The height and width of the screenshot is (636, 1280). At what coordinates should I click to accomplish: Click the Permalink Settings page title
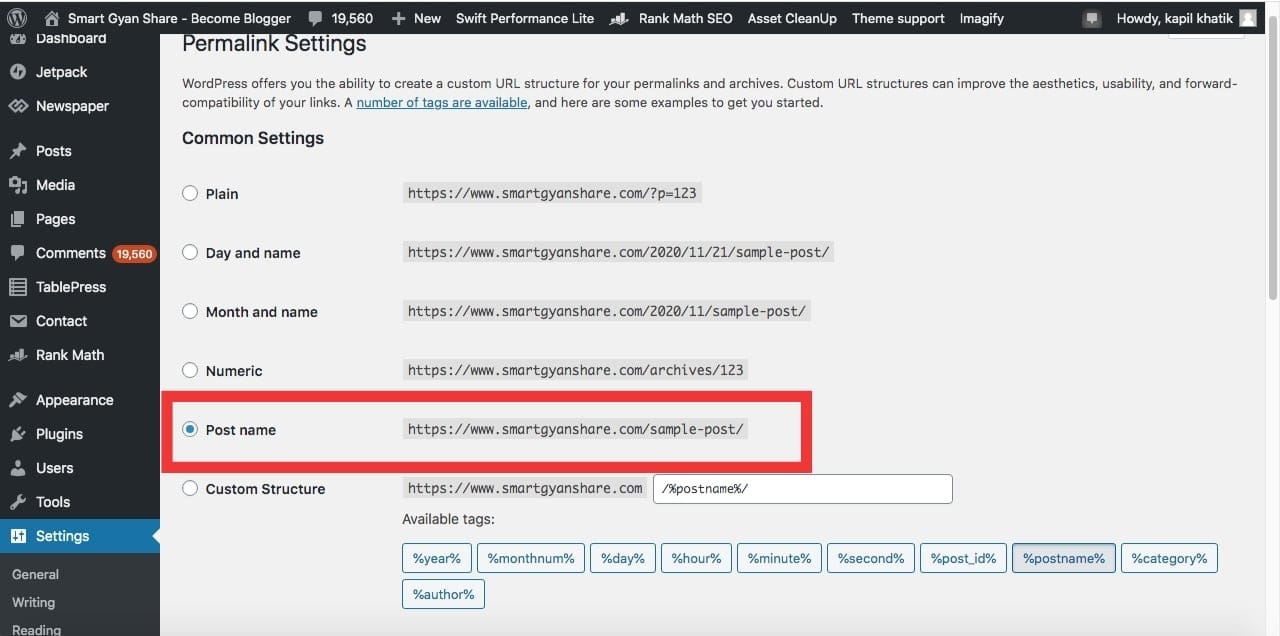pyautogui.click(x=274, y=44)
